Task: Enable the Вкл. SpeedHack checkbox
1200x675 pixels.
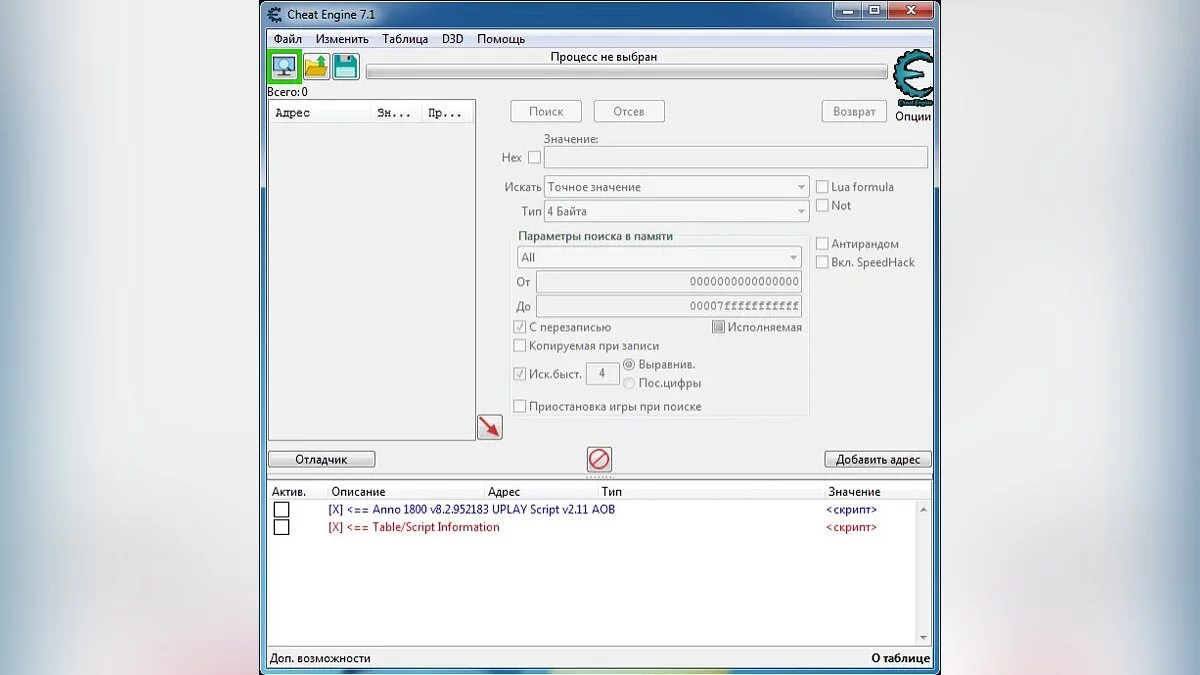Action: (822, 262)
